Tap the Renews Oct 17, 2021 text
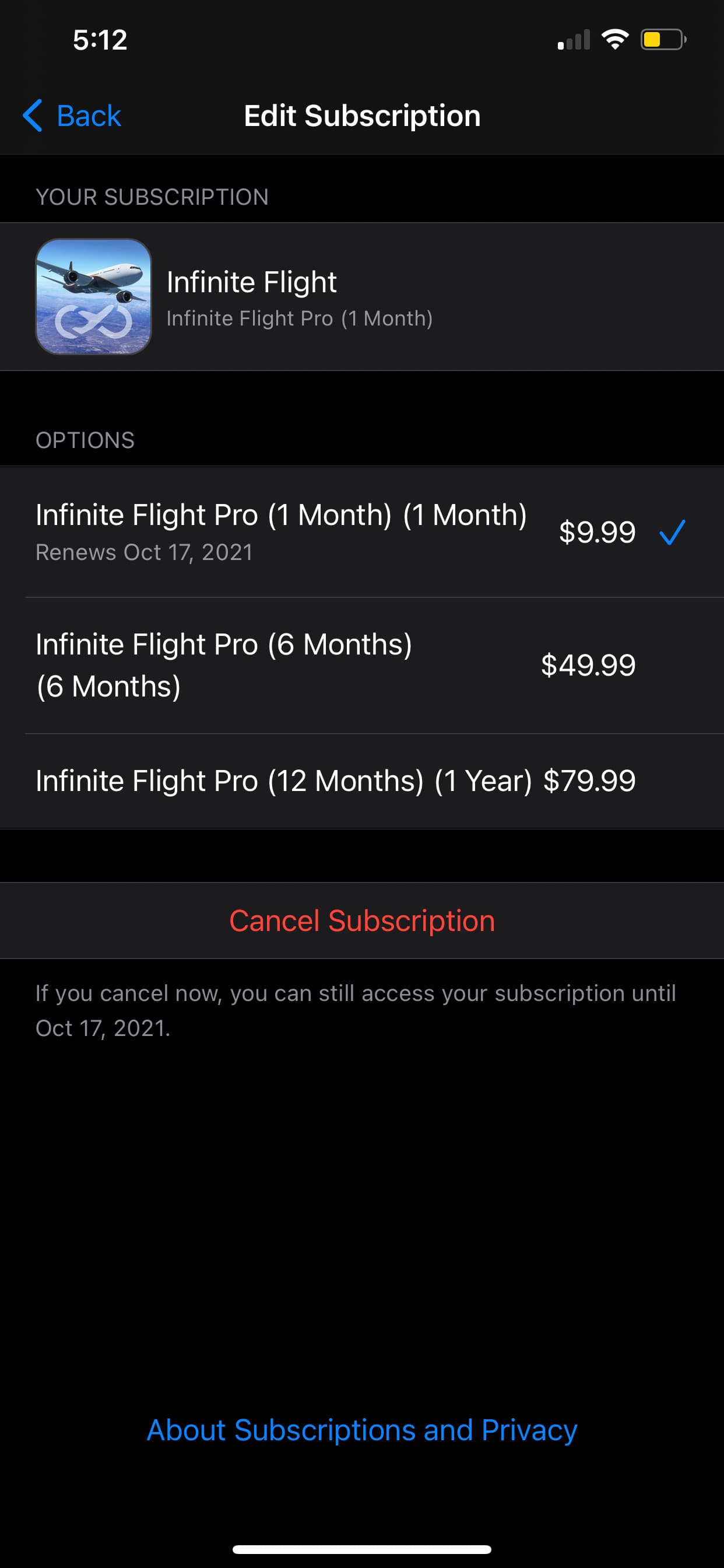 pos(144,552)
